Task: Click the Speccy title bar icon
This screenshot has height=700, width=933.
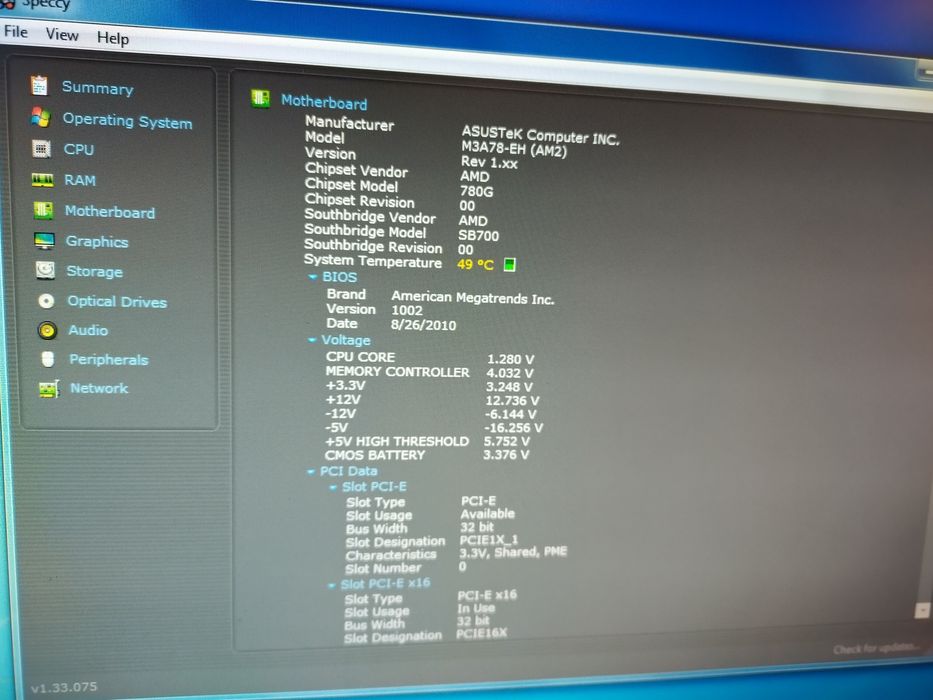Action: click(x=7, y=4)
